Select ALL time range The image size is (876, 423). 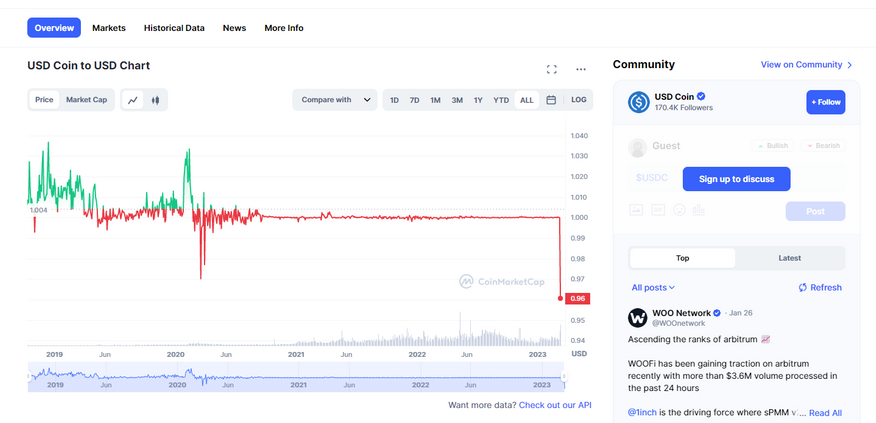[527, 101]
